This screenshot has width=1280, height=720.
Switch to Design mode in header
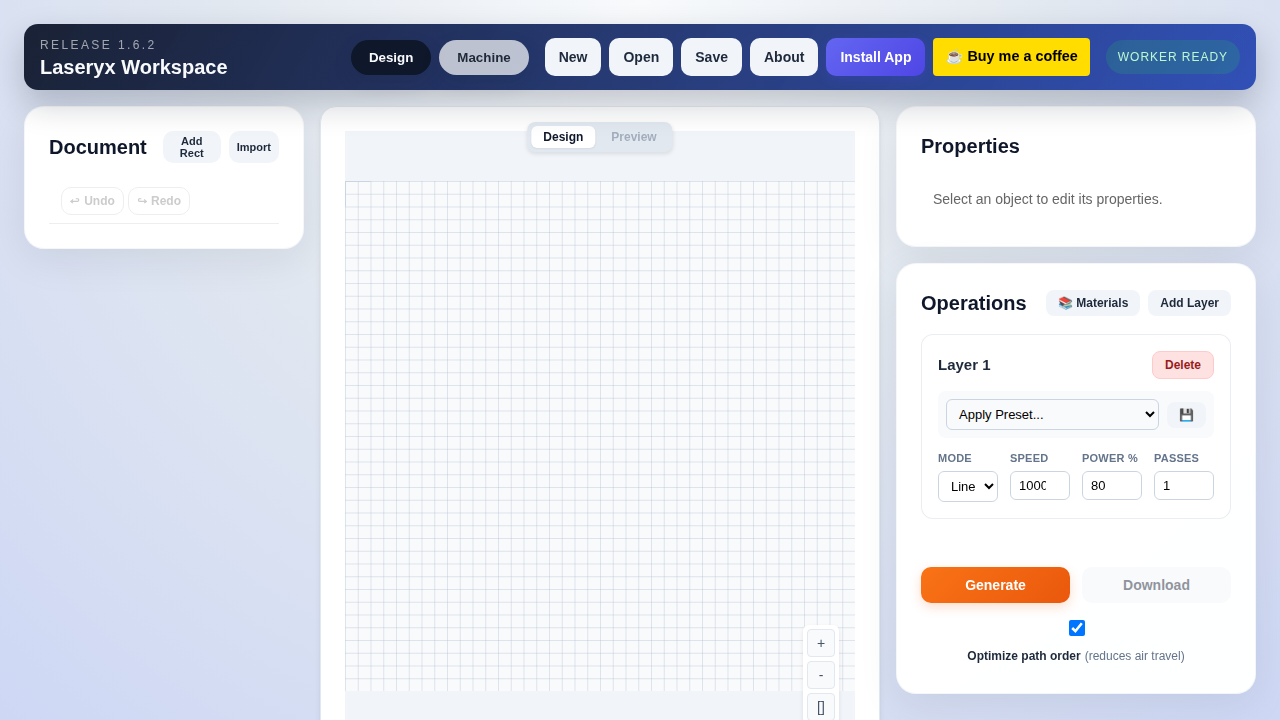[391, 57]
